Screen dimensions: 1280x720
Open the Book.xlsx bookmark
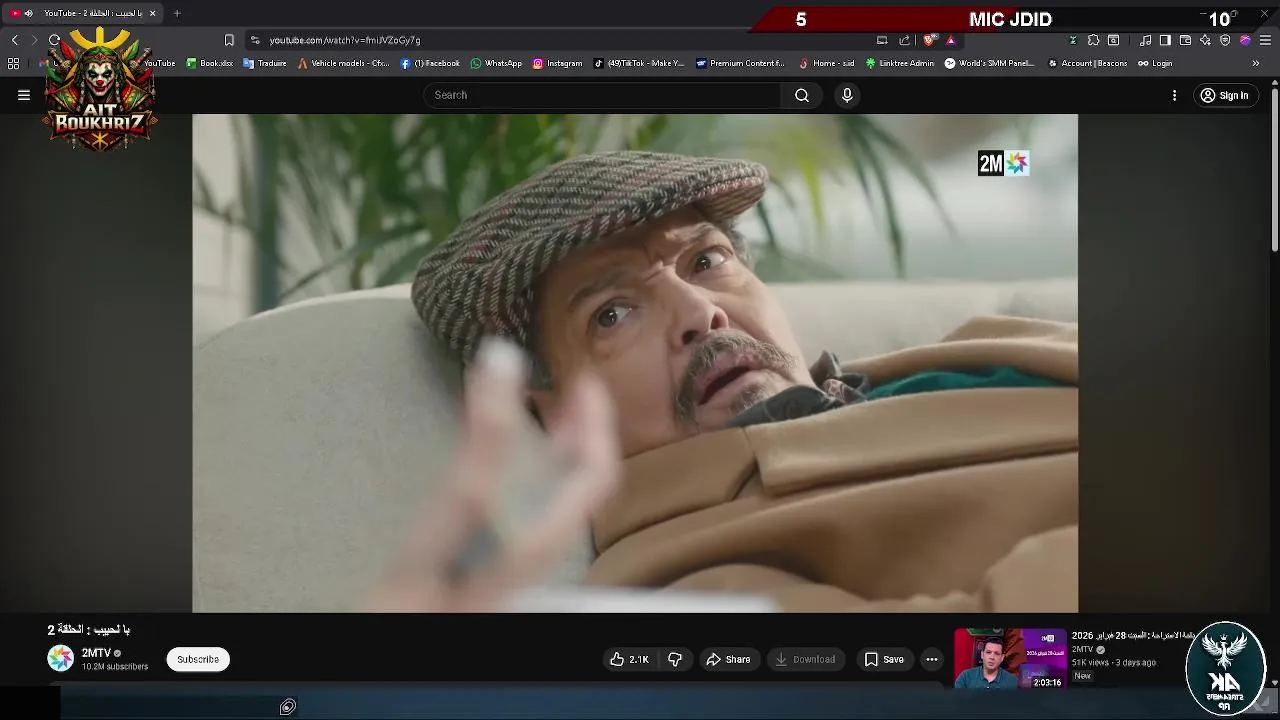[x=210, y=63]
